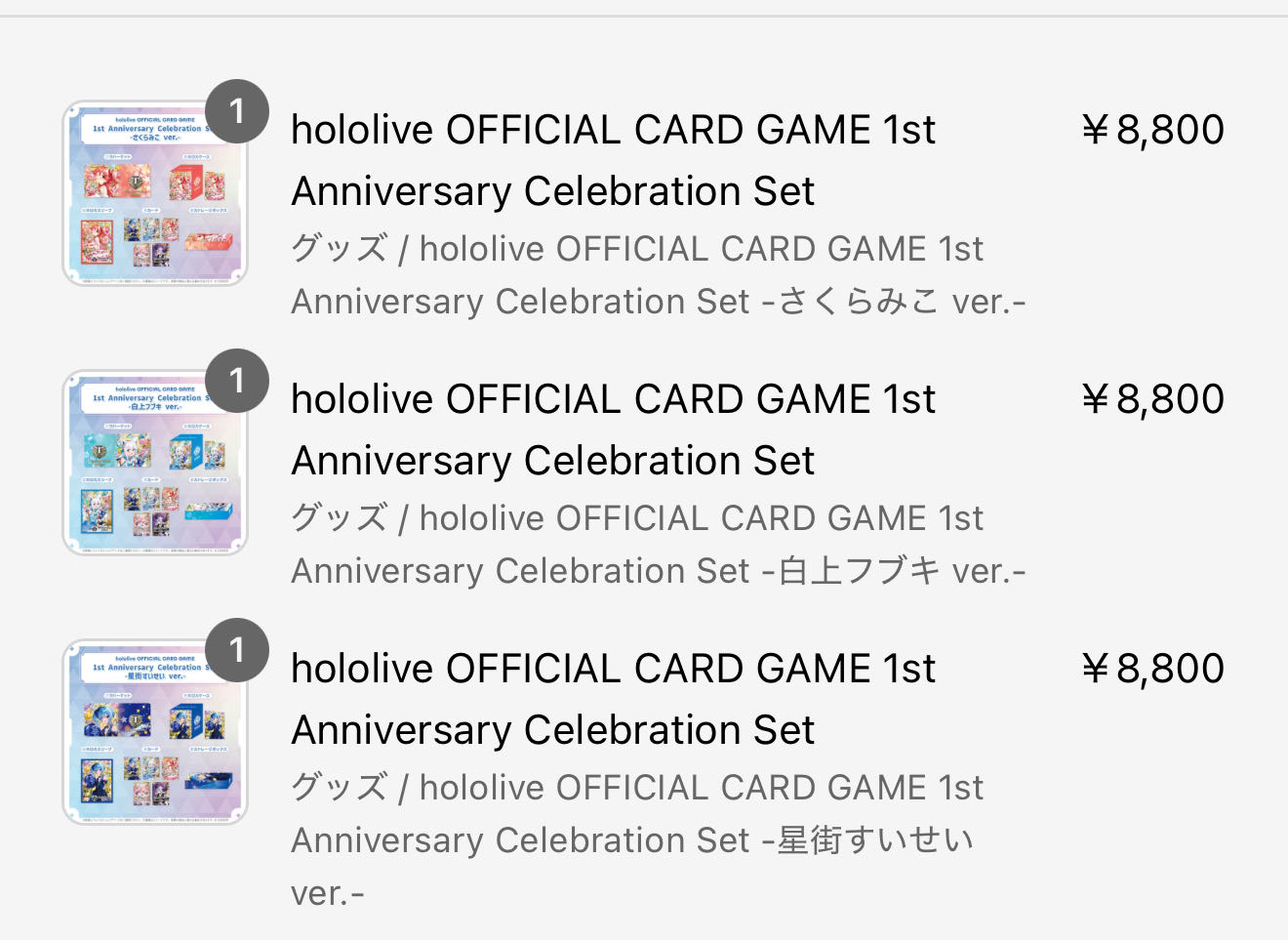Click the グッズ category label in first item
The width and height of the screenshot is (1288, 940).
pos(340,249)
